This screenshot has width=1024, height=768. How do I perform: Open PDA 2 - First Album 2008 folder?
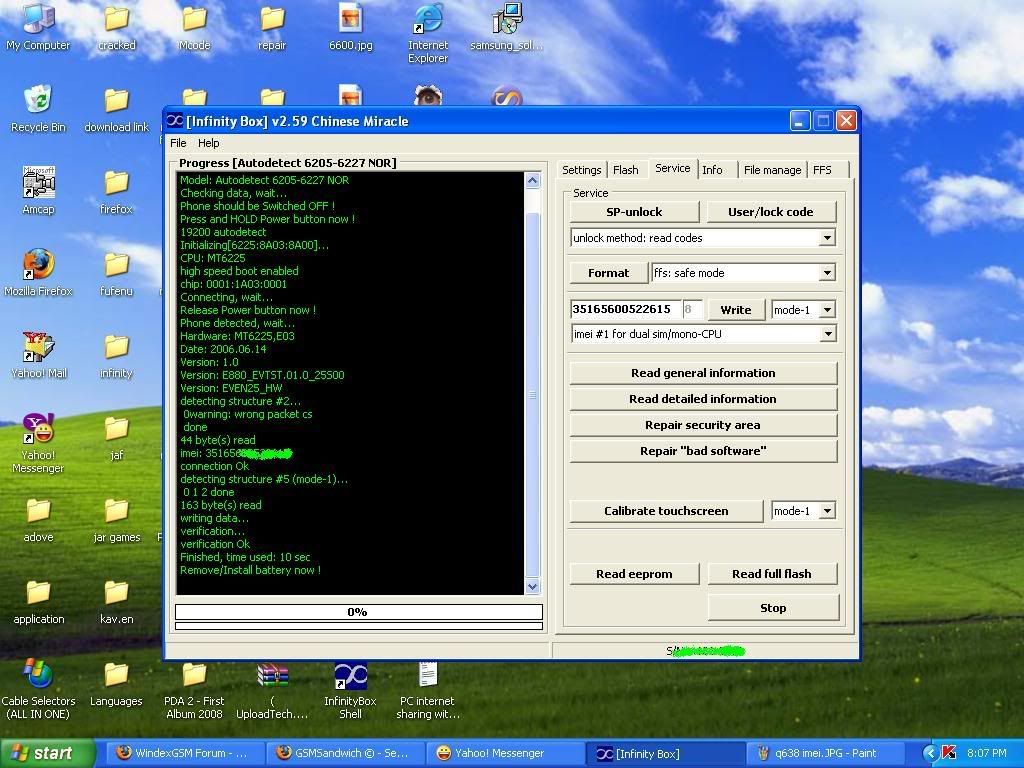195,690
